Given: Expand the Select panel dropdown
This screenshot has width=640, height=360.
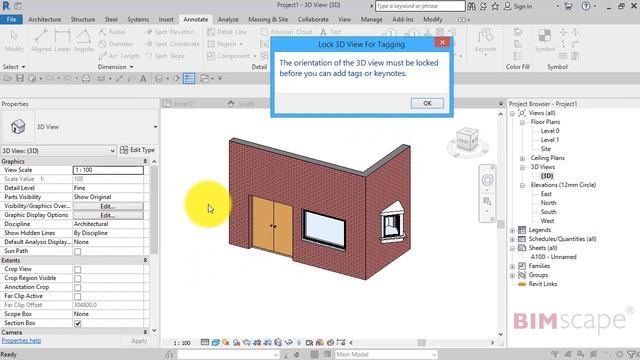Looking at the screenshot, I should pyautogui.click(x=14, y=67).
